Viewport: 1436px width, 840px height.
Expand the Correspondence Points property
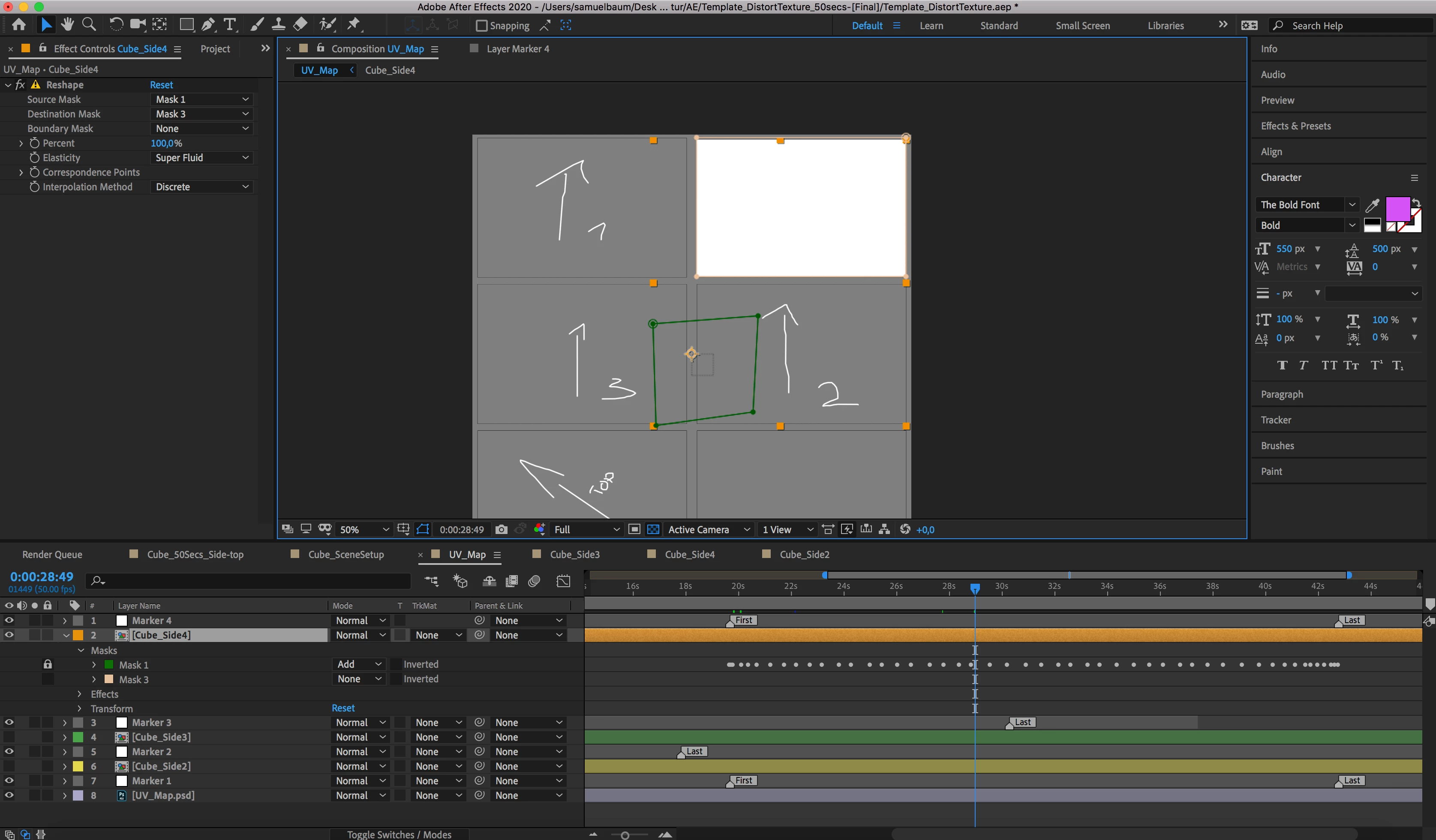[21, 172]
